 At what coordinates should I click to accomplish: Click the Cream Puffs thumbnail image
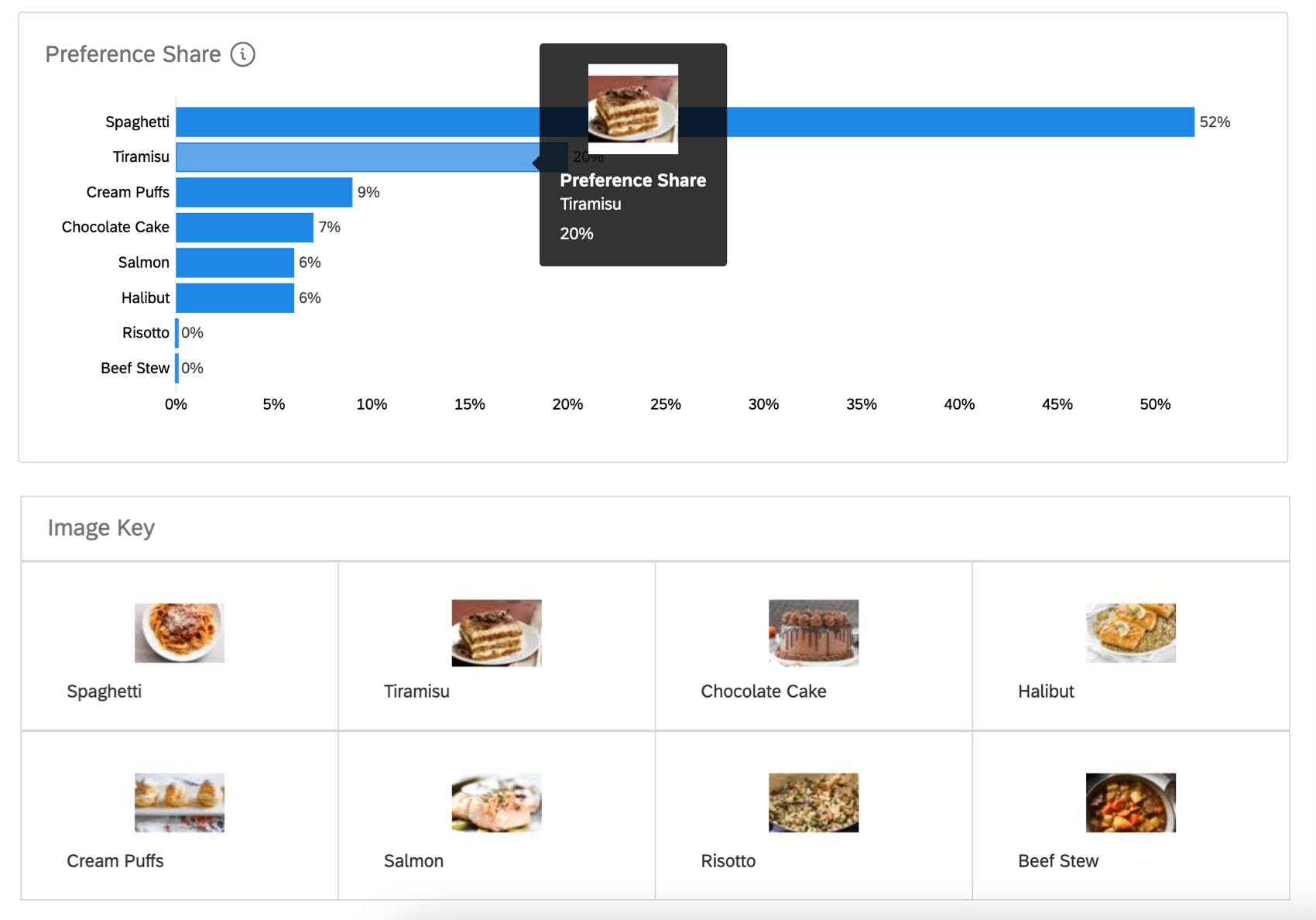tap(180, 802)
